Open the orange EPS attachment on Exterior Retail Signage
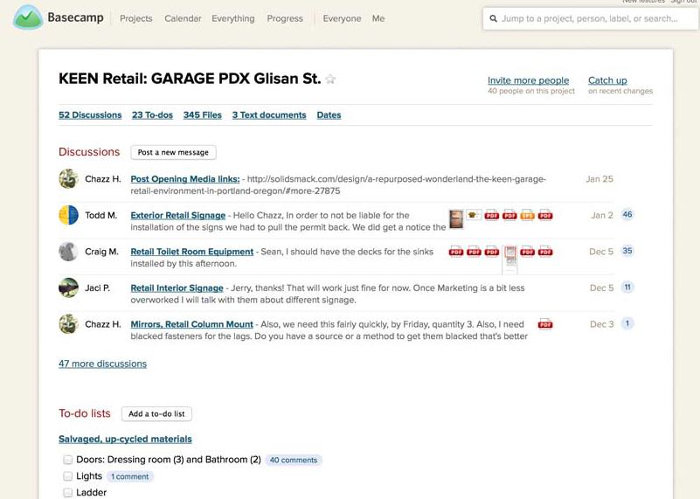700x499 pixels. pos(526,215)
